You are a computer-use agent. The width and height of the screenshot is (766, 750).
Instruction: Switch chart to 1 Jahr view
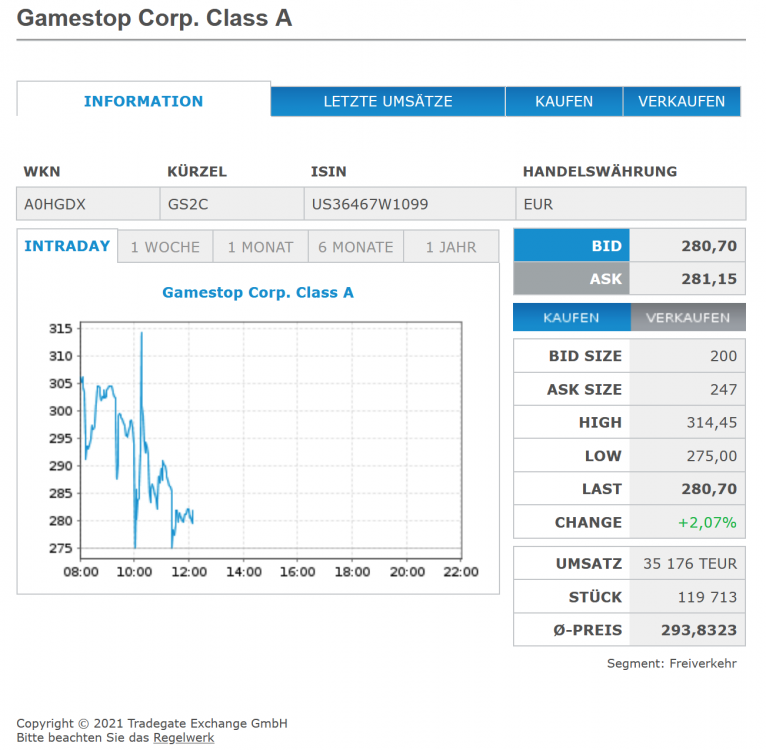(451, 247)
